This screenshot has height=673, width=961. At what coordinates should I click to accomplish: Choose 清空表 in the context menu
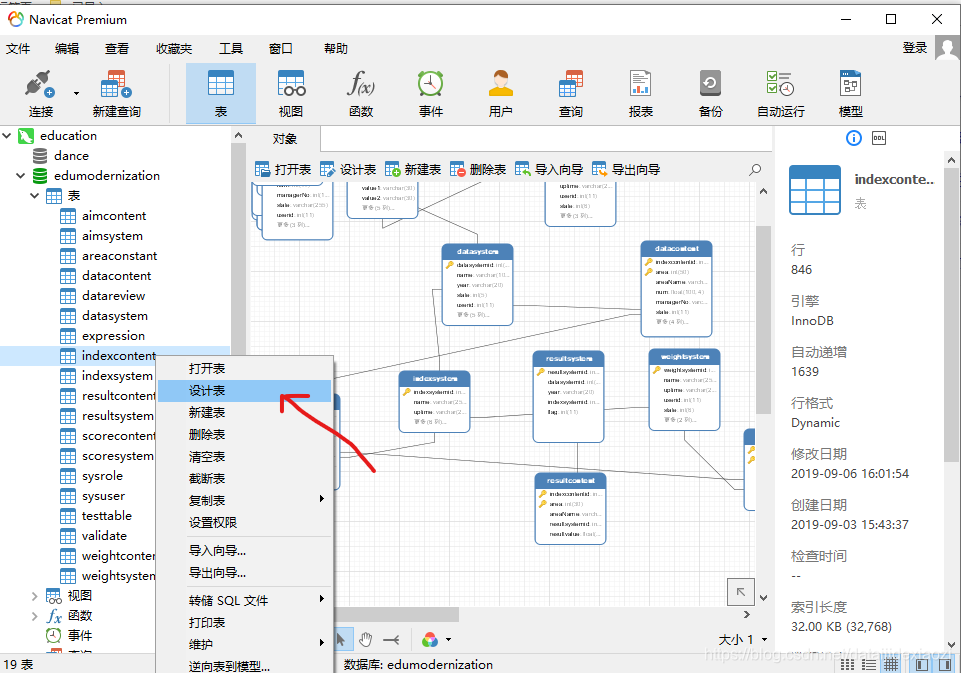point(245,457)
